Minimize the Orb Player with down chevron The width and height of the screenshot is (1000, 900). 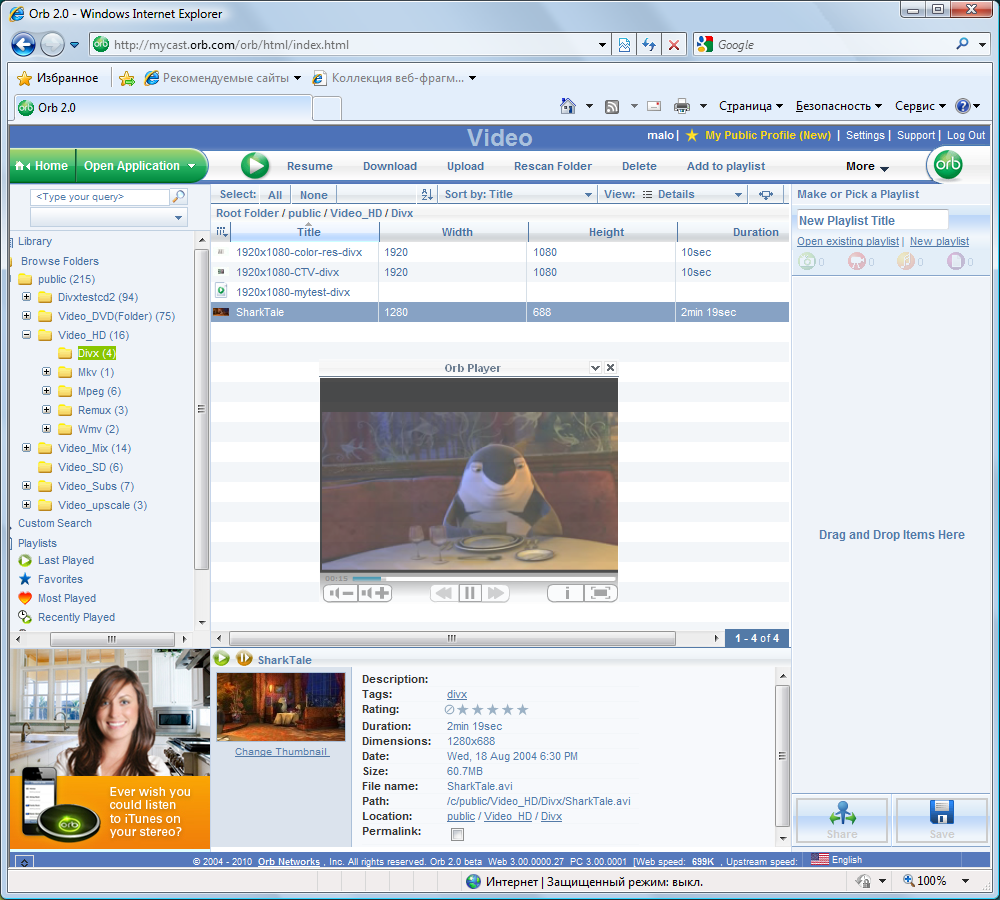click(596, 367)
